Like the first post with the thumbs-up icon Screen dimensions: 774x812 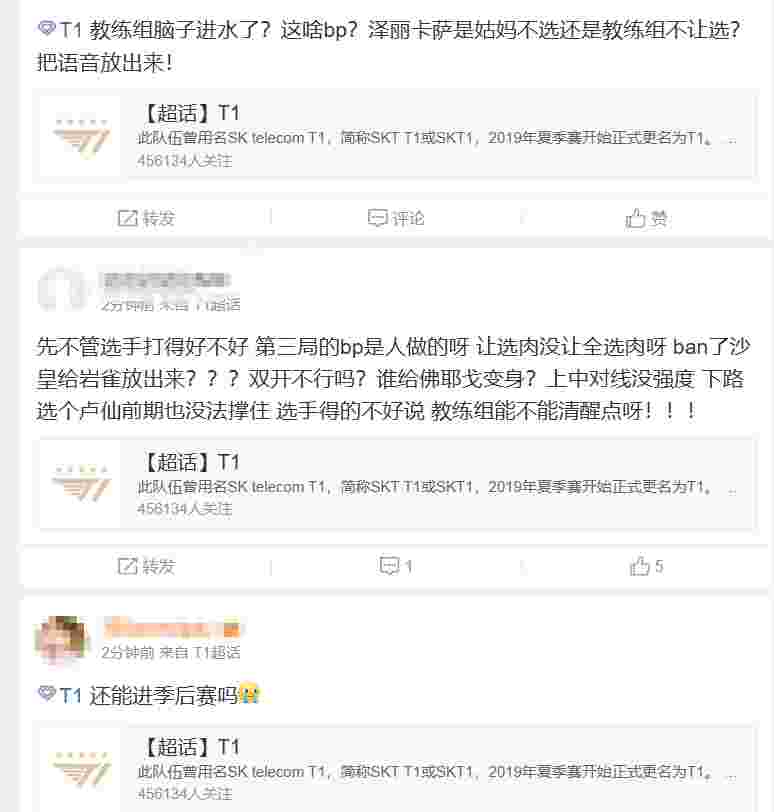pos(635,218)
